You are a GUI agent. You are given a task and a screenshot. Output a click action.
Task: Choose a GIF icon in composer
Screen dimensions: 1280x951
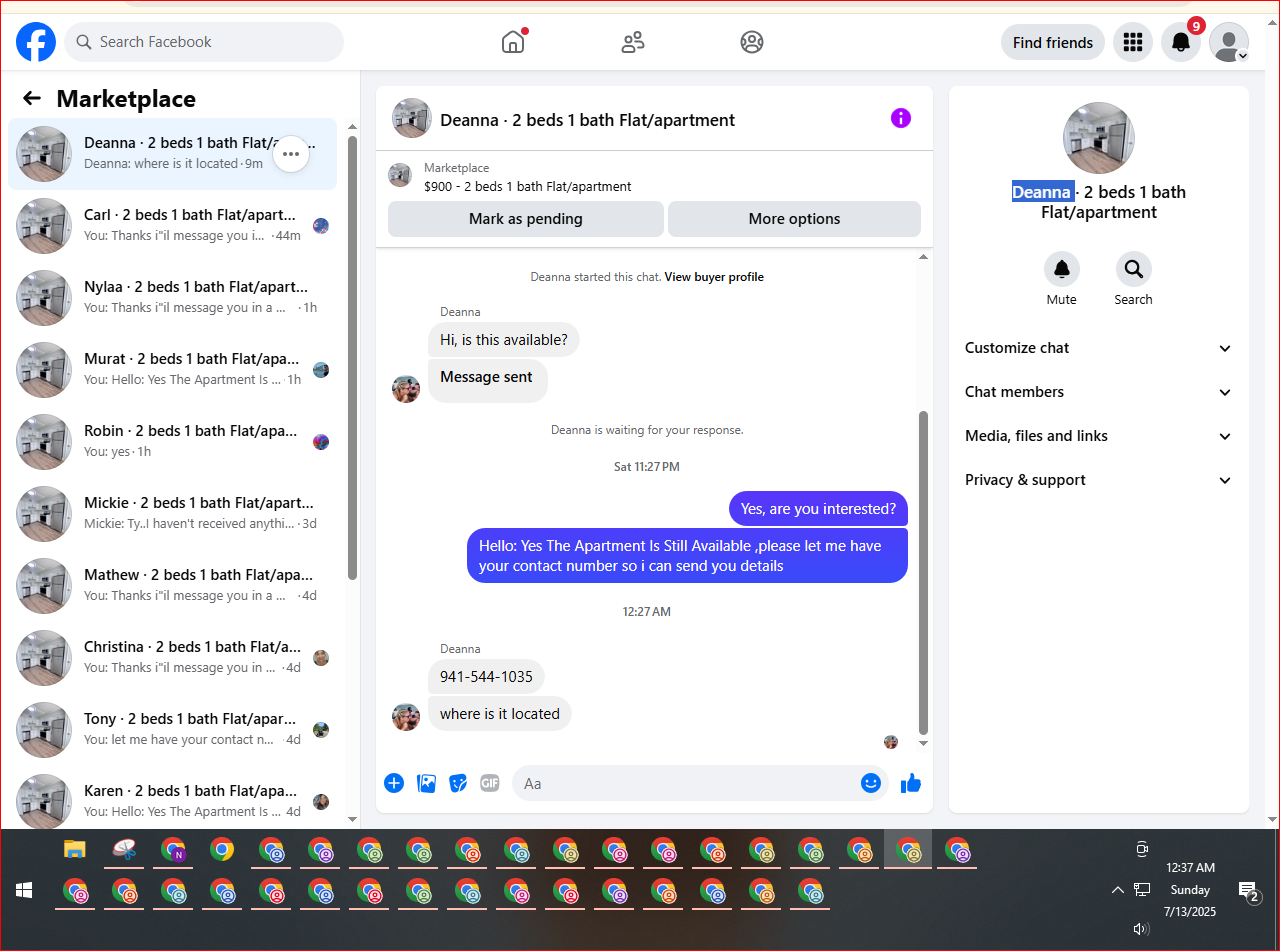[489, 783]
